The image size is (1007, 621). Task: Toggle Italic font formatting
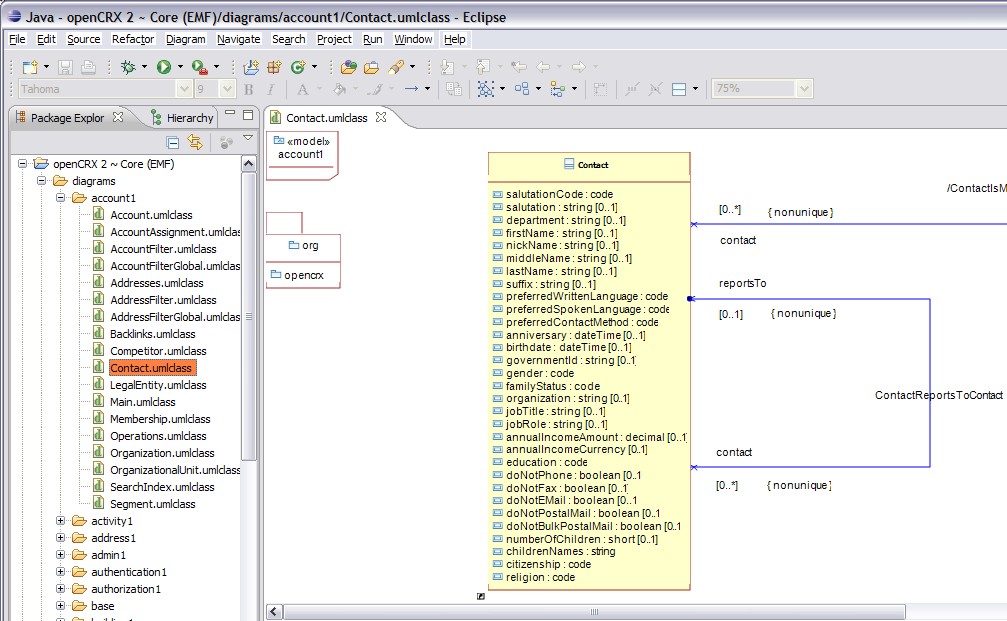tap(271, 89)
